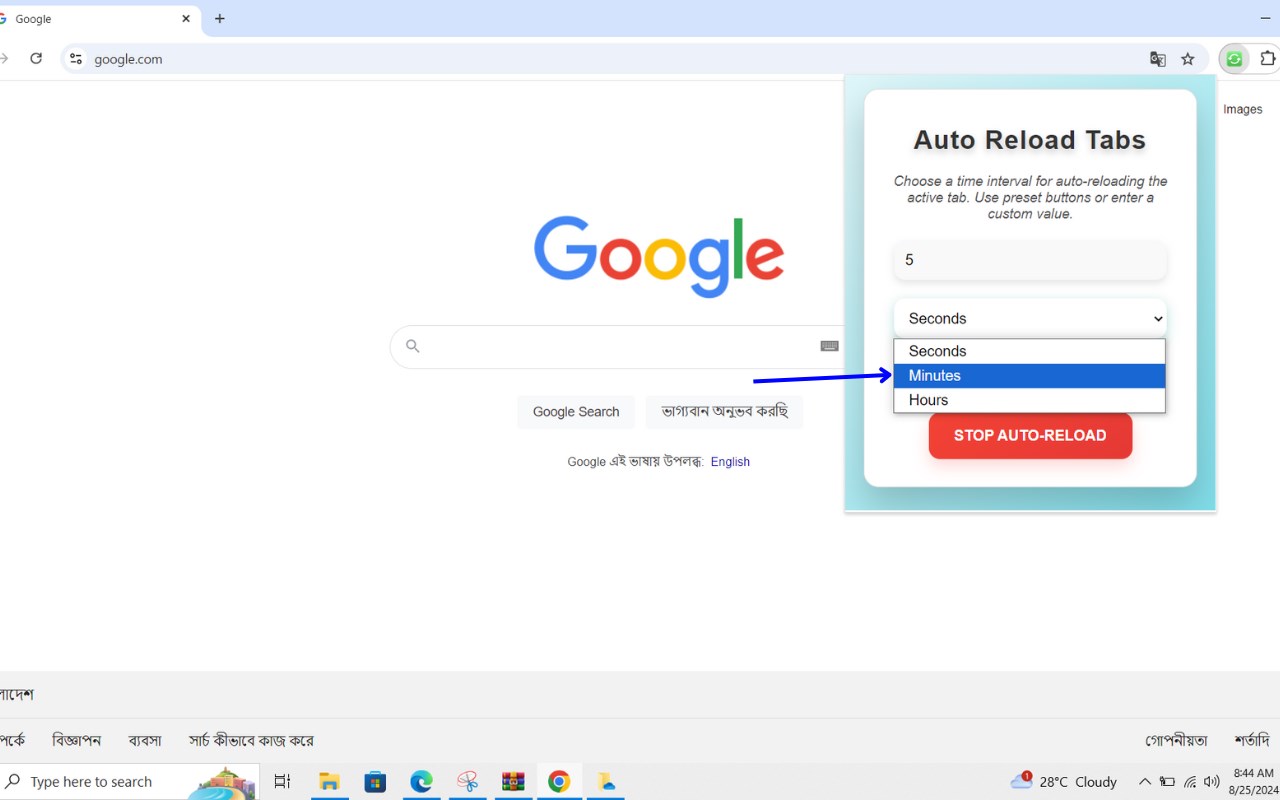Click the Google logo
1280x800 pixels.
pos(659,256)
